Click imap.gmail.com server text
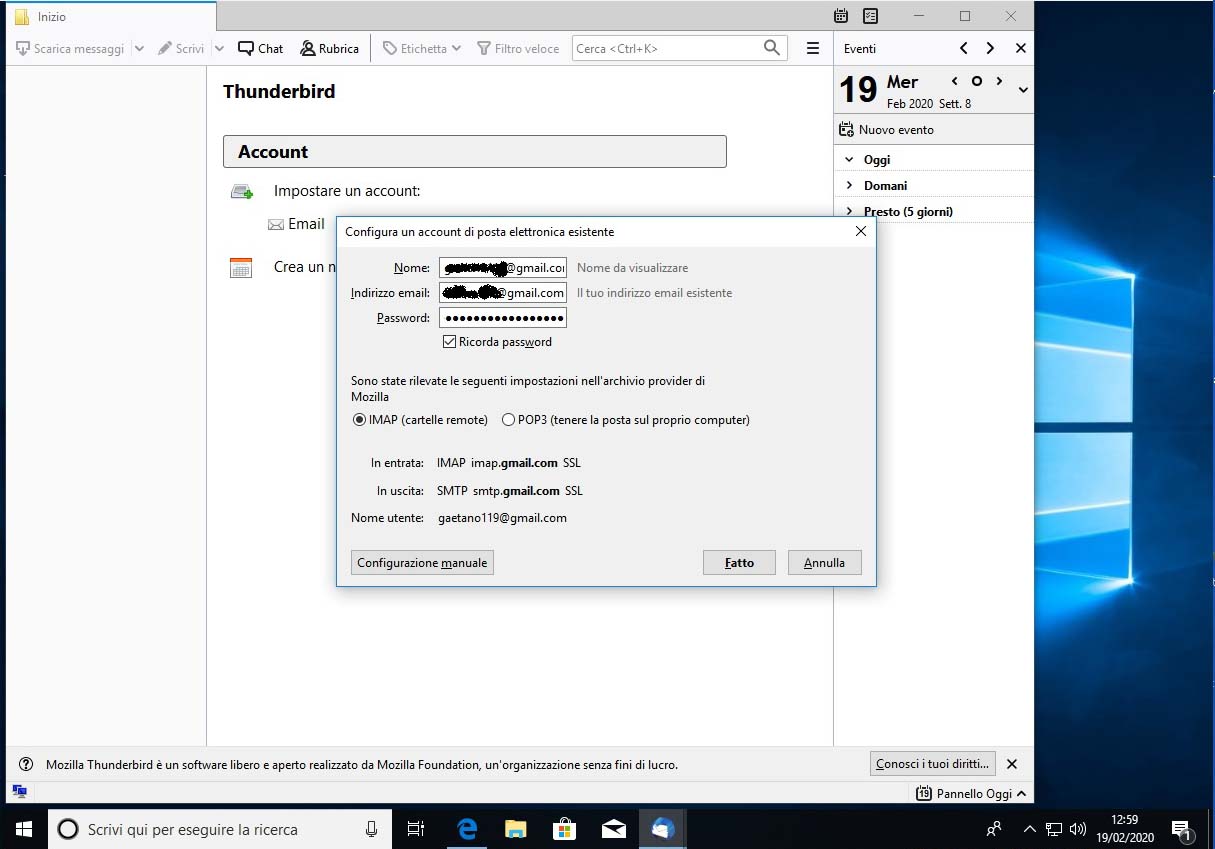 514,463
